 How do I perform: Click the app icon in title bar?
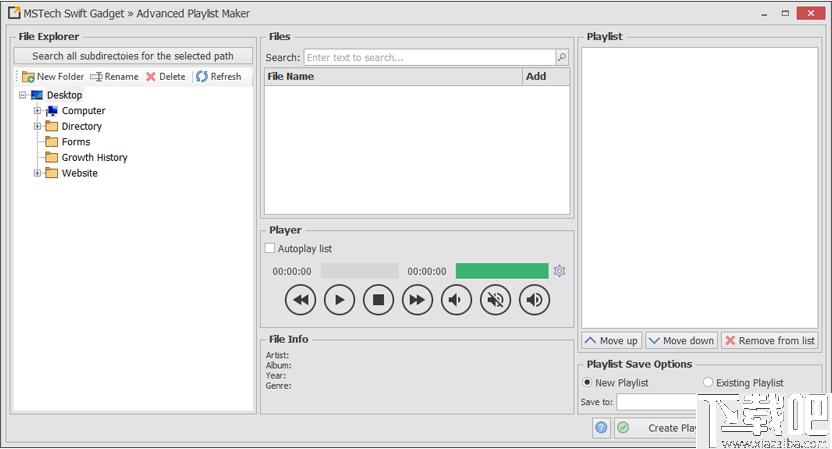pos(14,13)
